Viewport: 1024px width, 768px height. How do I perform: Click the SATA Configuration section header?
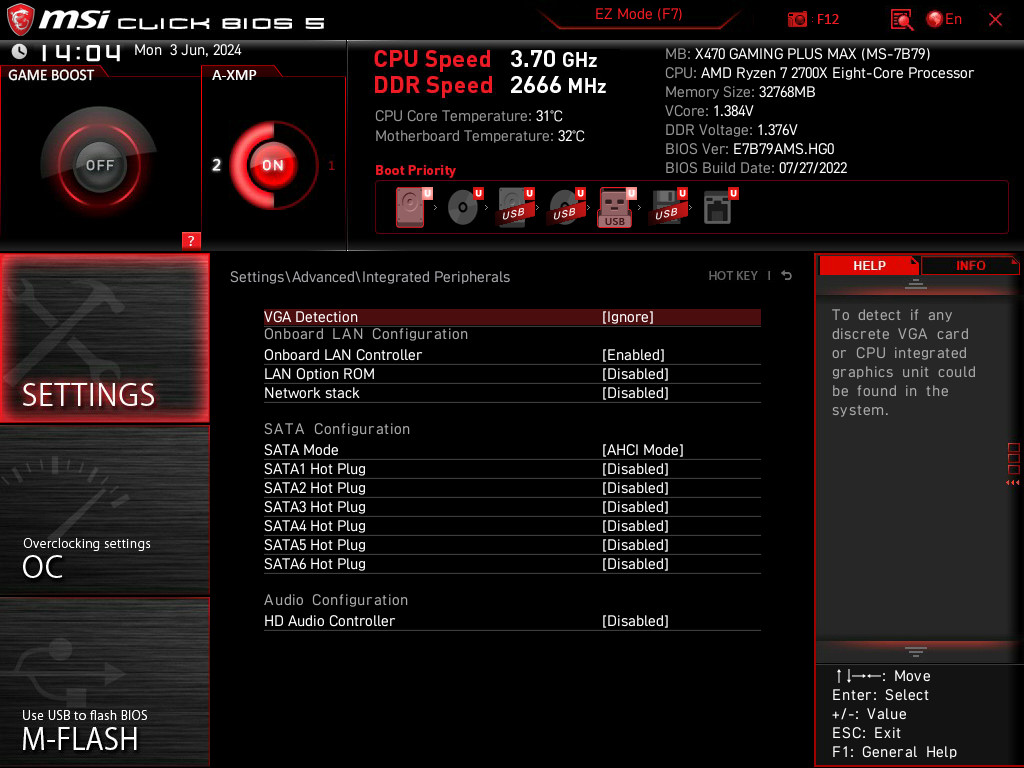point(337,429)
